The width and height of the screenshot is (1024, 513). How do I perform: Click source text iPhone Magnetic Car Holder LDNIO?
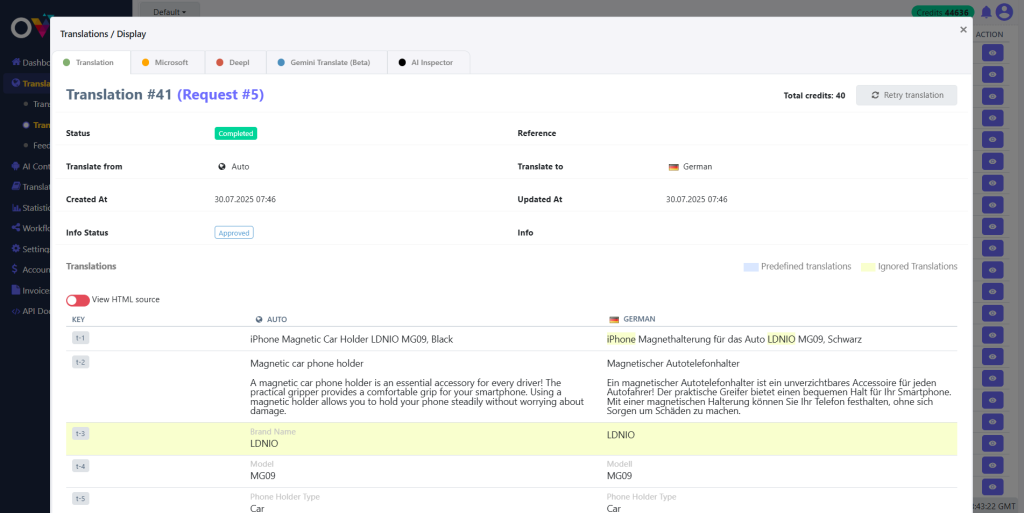(351, 339)
